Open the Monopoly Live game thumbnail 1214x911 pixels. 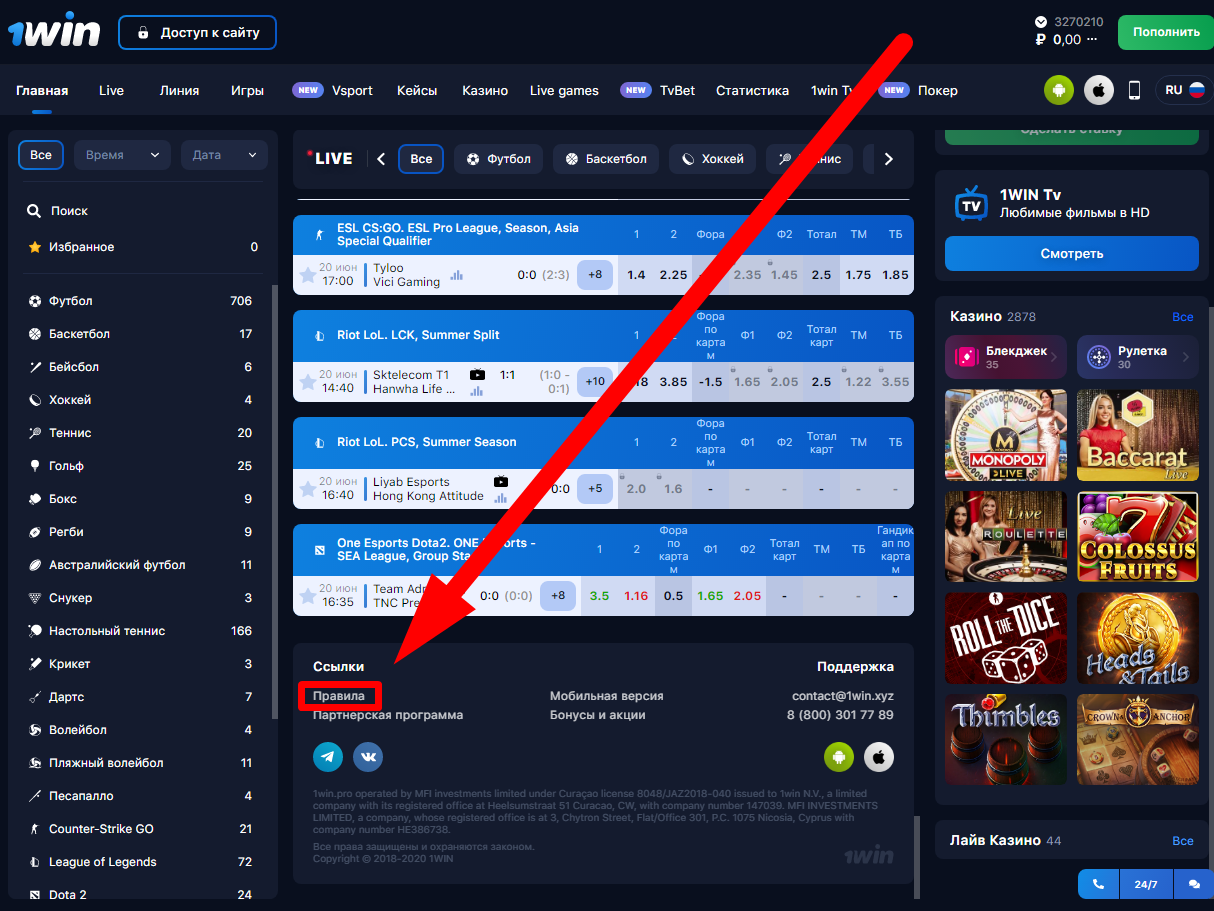pos(1006,435)
